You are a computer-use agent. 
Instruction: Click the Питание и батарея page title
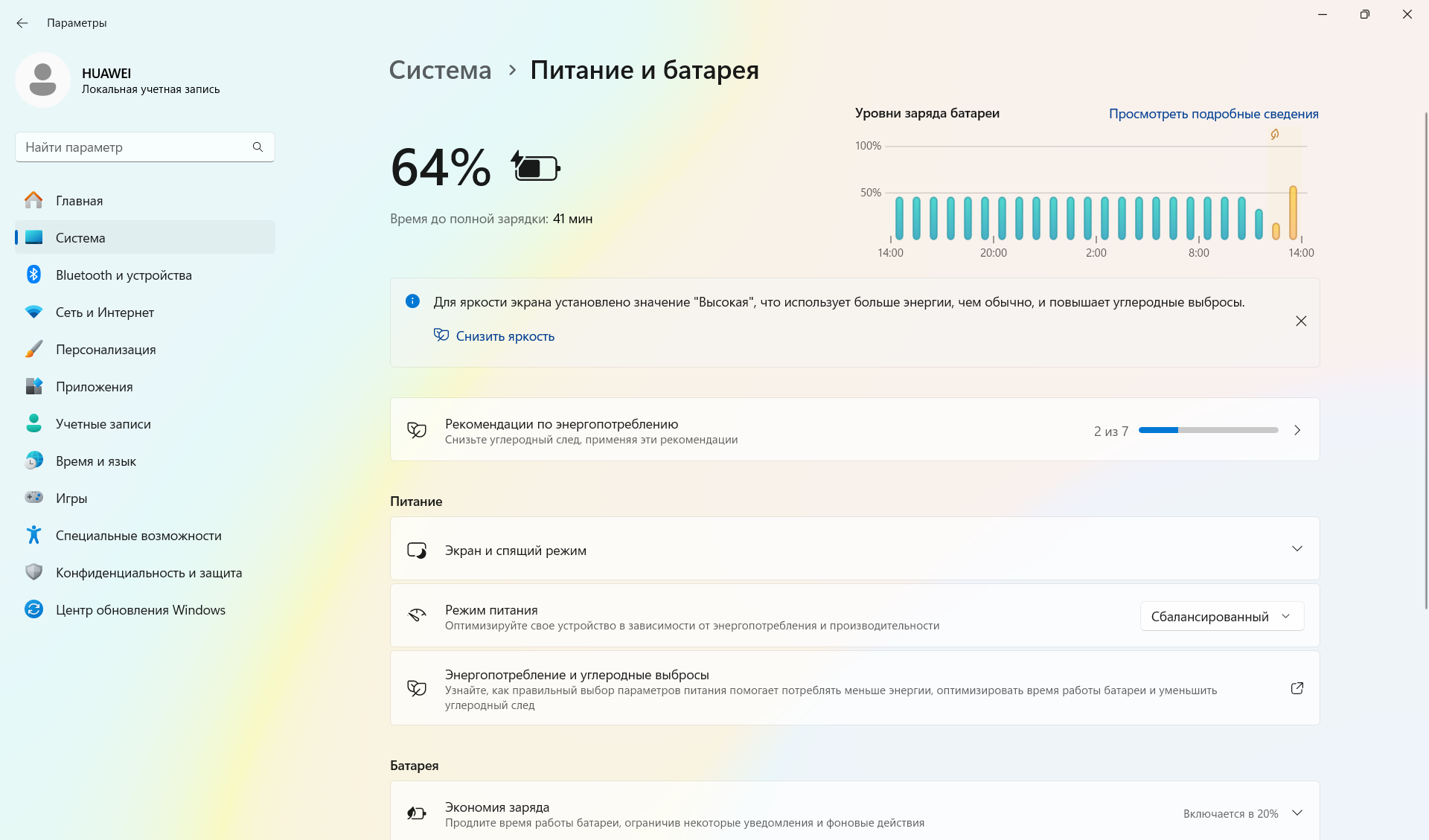(645, 70)
